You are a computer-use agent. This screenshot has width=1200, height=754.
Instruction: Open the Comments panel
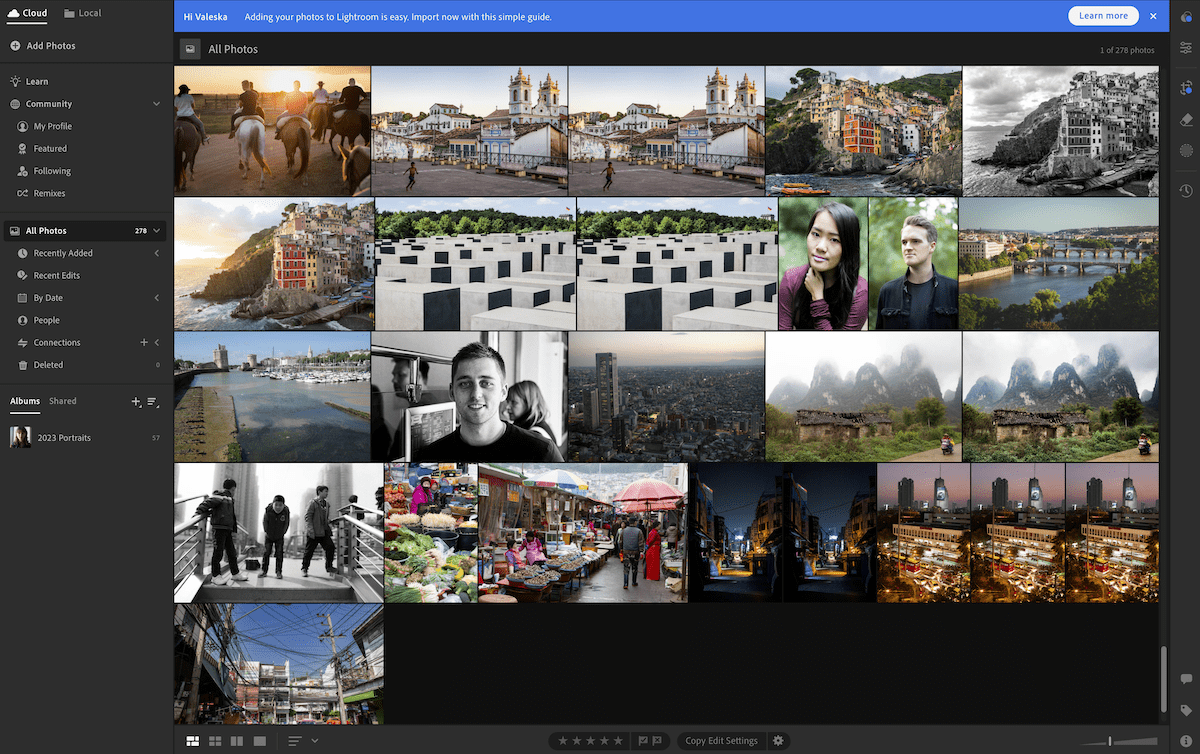pos(1186,678)
